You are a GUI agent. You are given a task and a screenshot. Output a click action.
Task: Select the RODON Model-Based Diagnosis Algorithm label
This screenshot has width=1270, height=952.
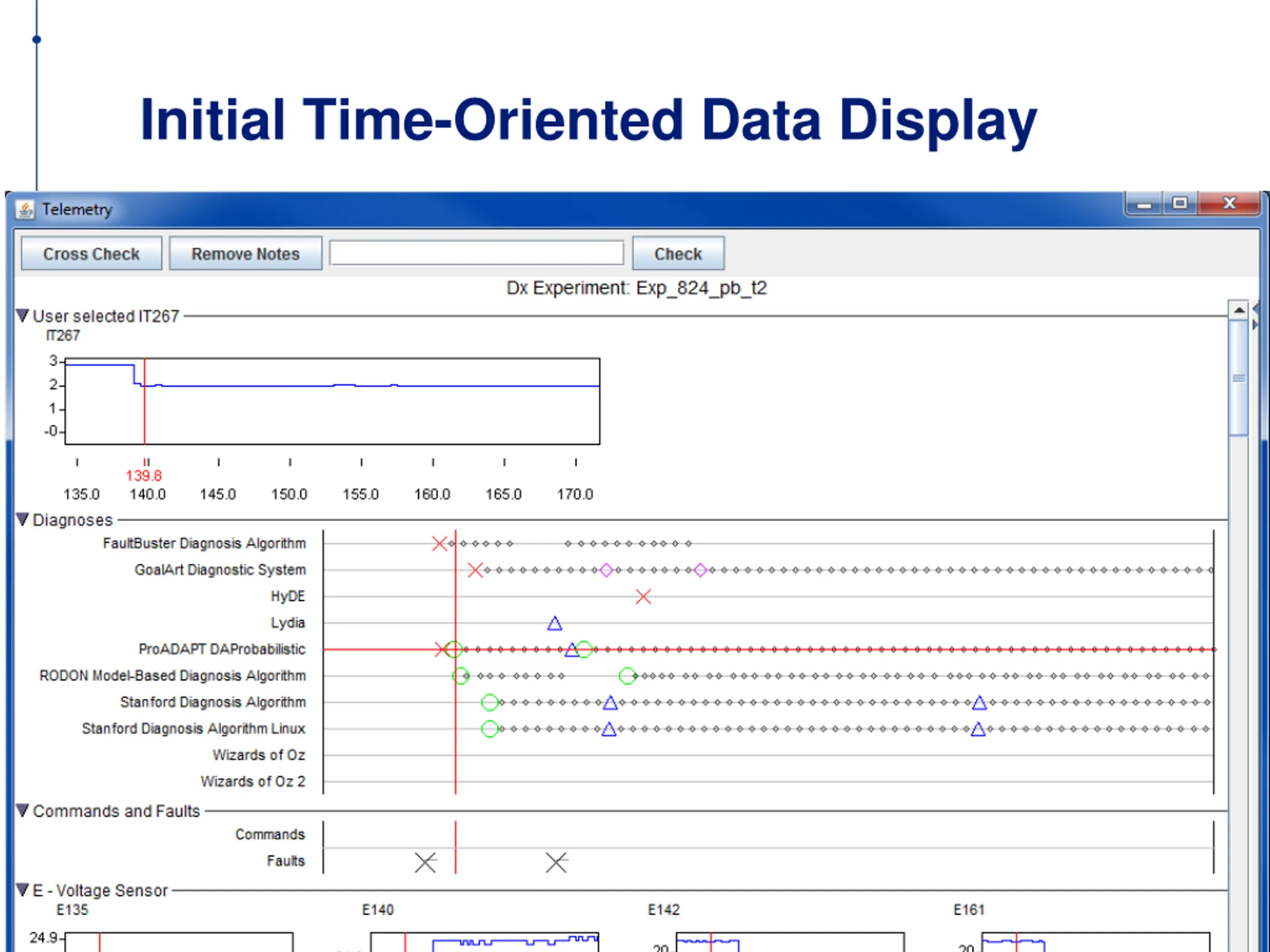(x=172, y=675)
